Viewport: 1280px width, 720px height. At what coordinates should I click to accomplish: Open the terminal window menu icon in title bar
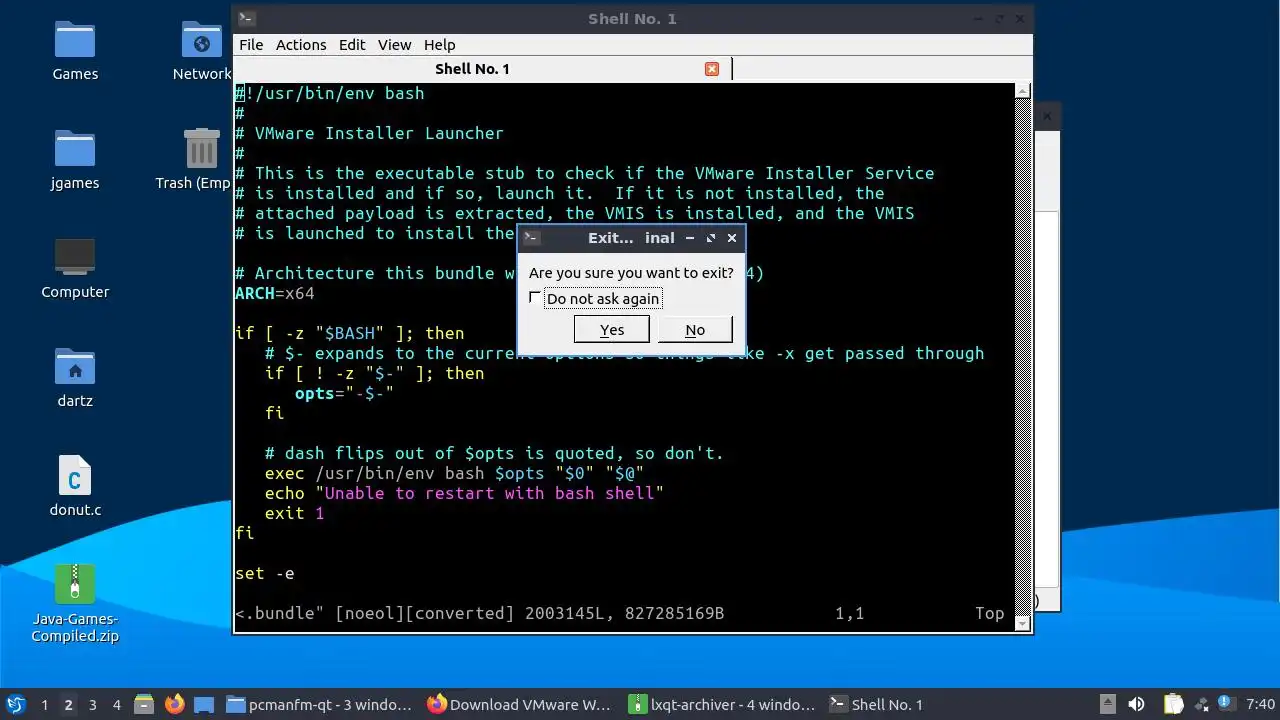pos(247,19)
